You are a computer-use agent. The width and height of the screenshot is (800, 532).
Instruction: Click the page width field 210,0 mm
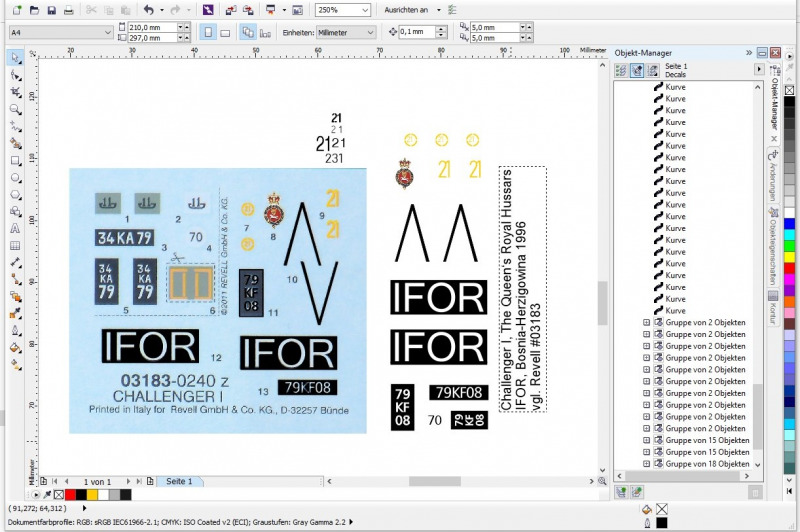coord(152,27)
